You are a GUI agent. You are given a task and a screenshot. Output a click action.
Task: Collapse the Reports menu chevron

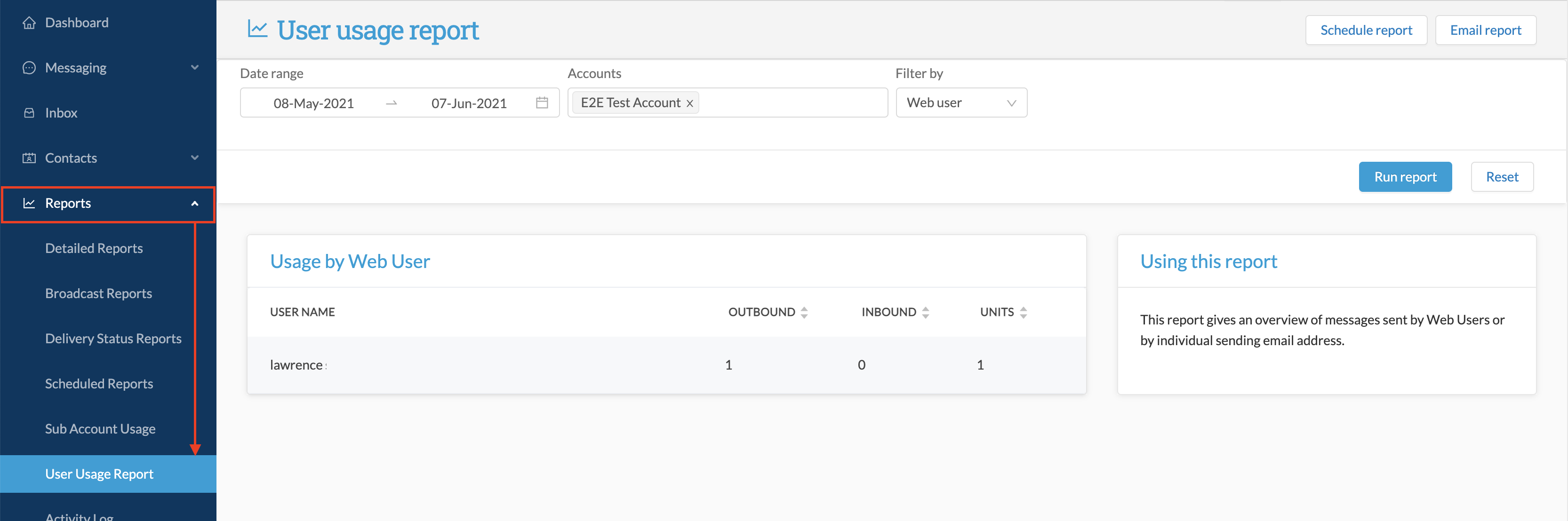195,203
